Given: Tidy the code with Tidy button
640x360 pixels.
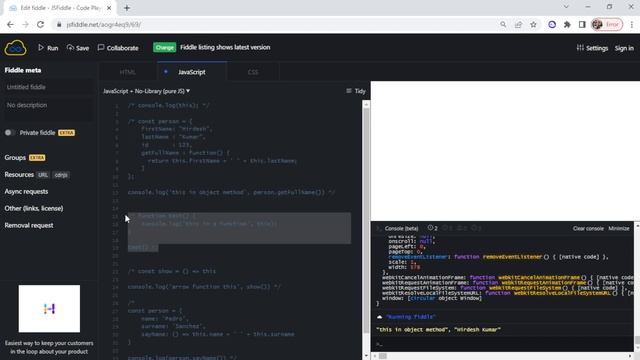Looking at the screenshot, I should 356,91.
